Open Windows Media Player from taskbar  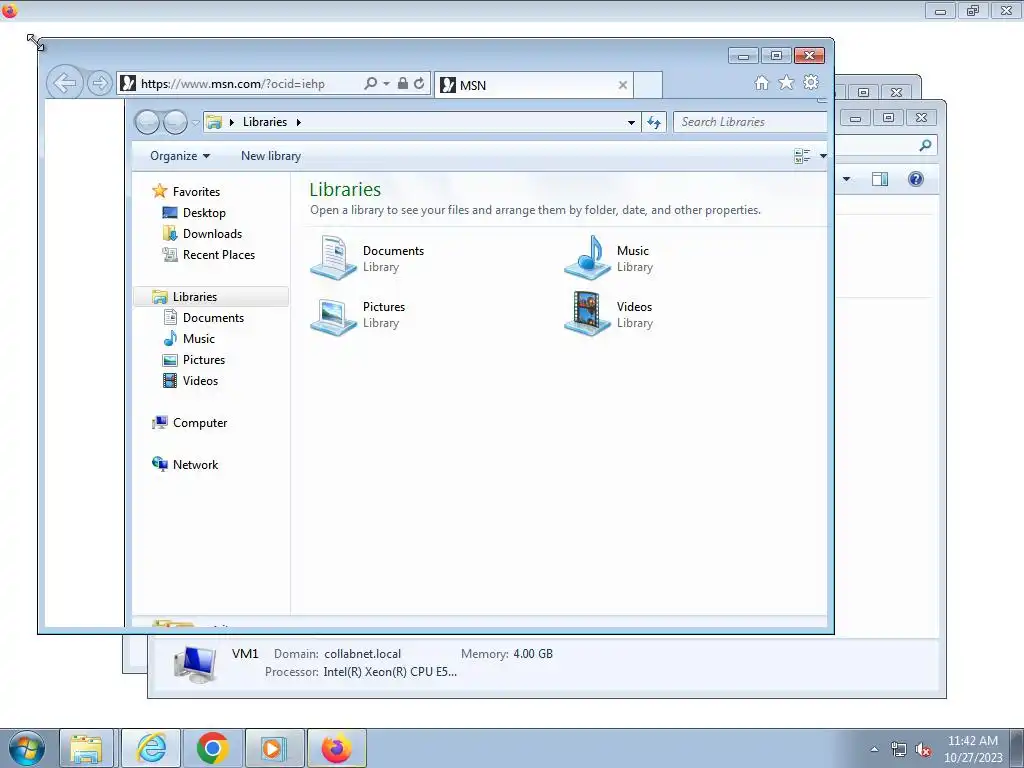click(x=273, y=748)
